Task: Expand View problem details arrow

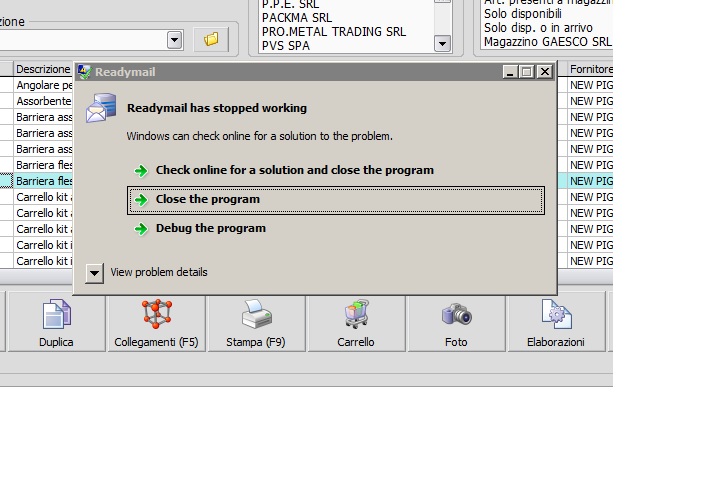Action: [94, 273]
